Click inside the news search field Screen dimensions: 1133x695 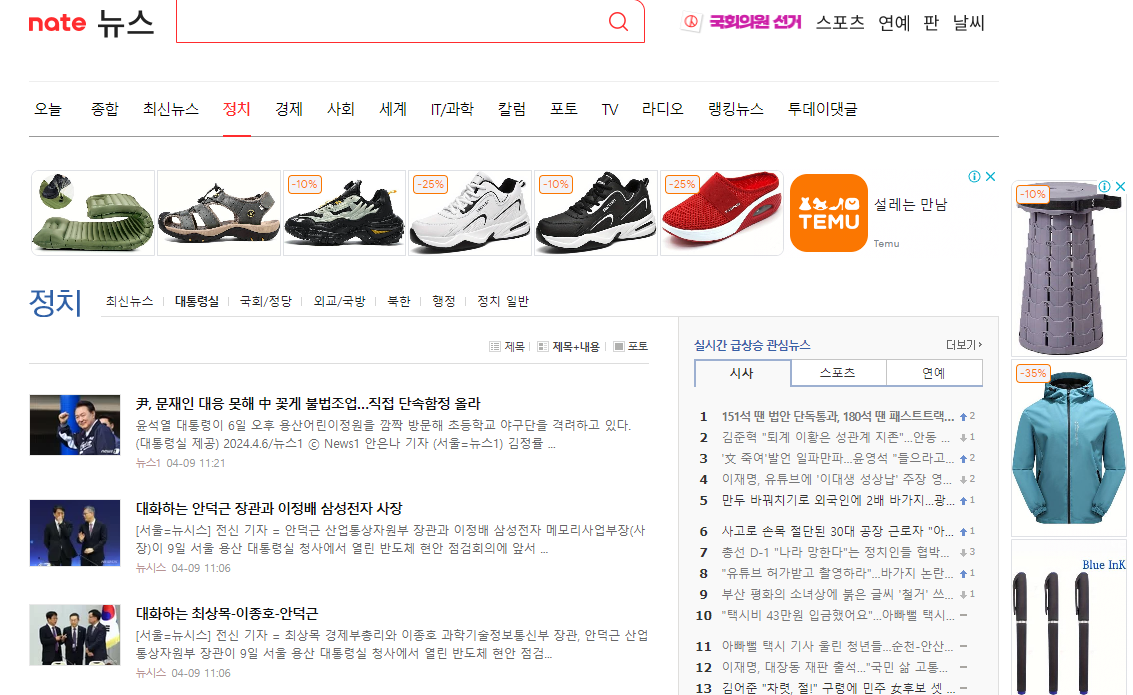coord(390,22)
